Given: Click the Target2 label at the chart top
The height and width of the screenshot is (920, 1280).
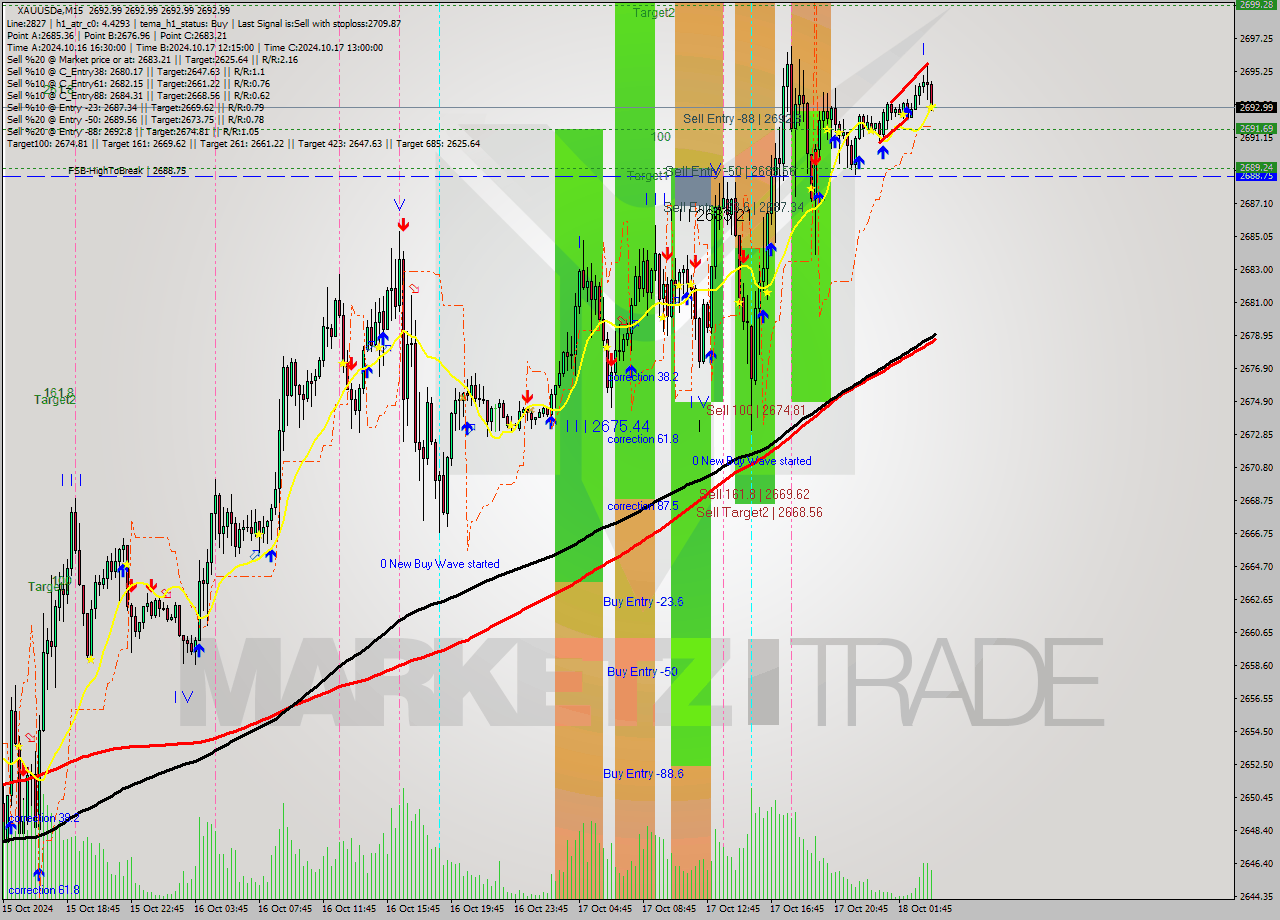Looking at the screenshot, I should [x=654, y=12].
